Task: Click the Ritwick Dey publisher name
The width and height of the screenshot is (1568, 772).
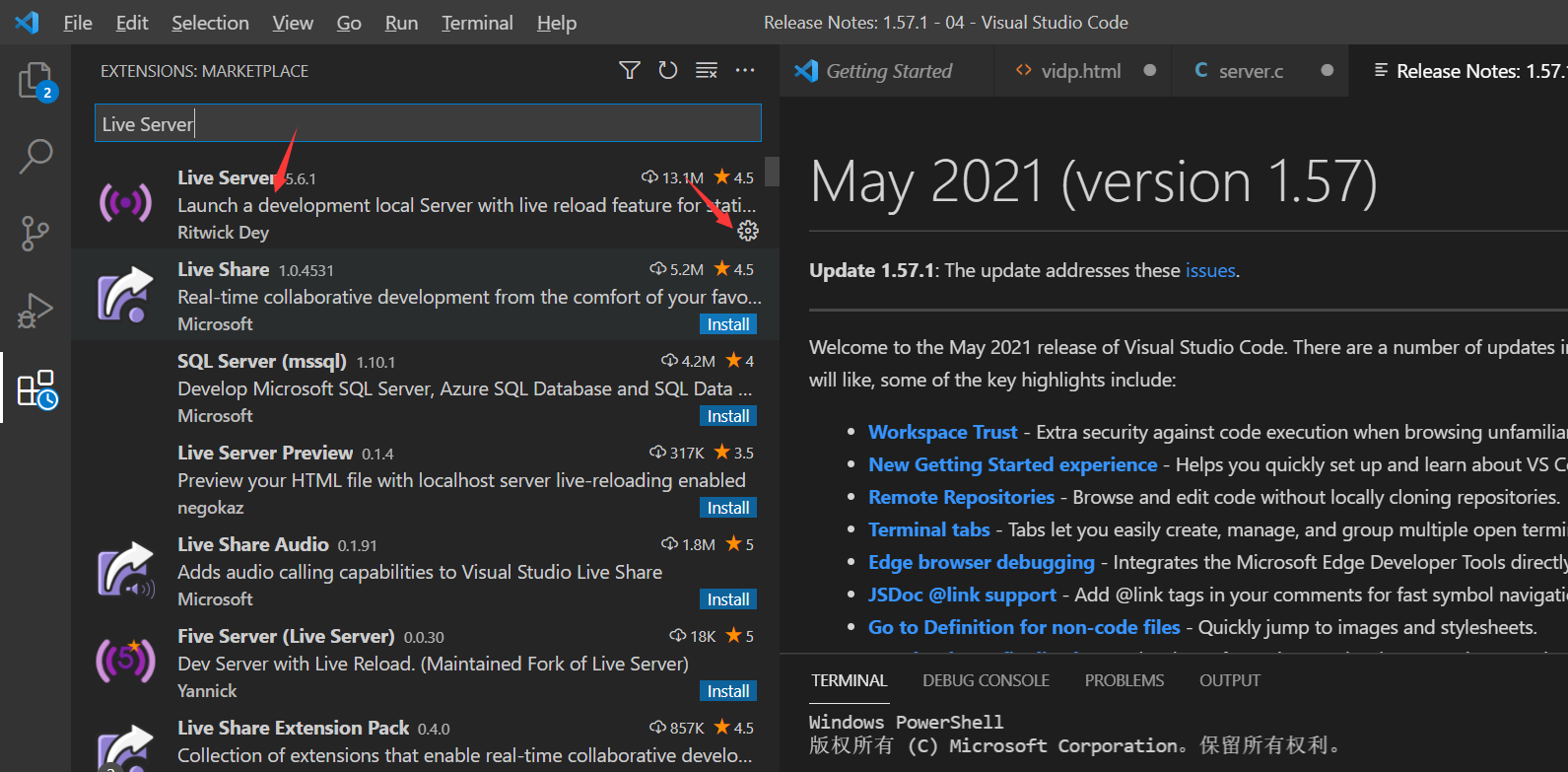Action: click(223, 233)
